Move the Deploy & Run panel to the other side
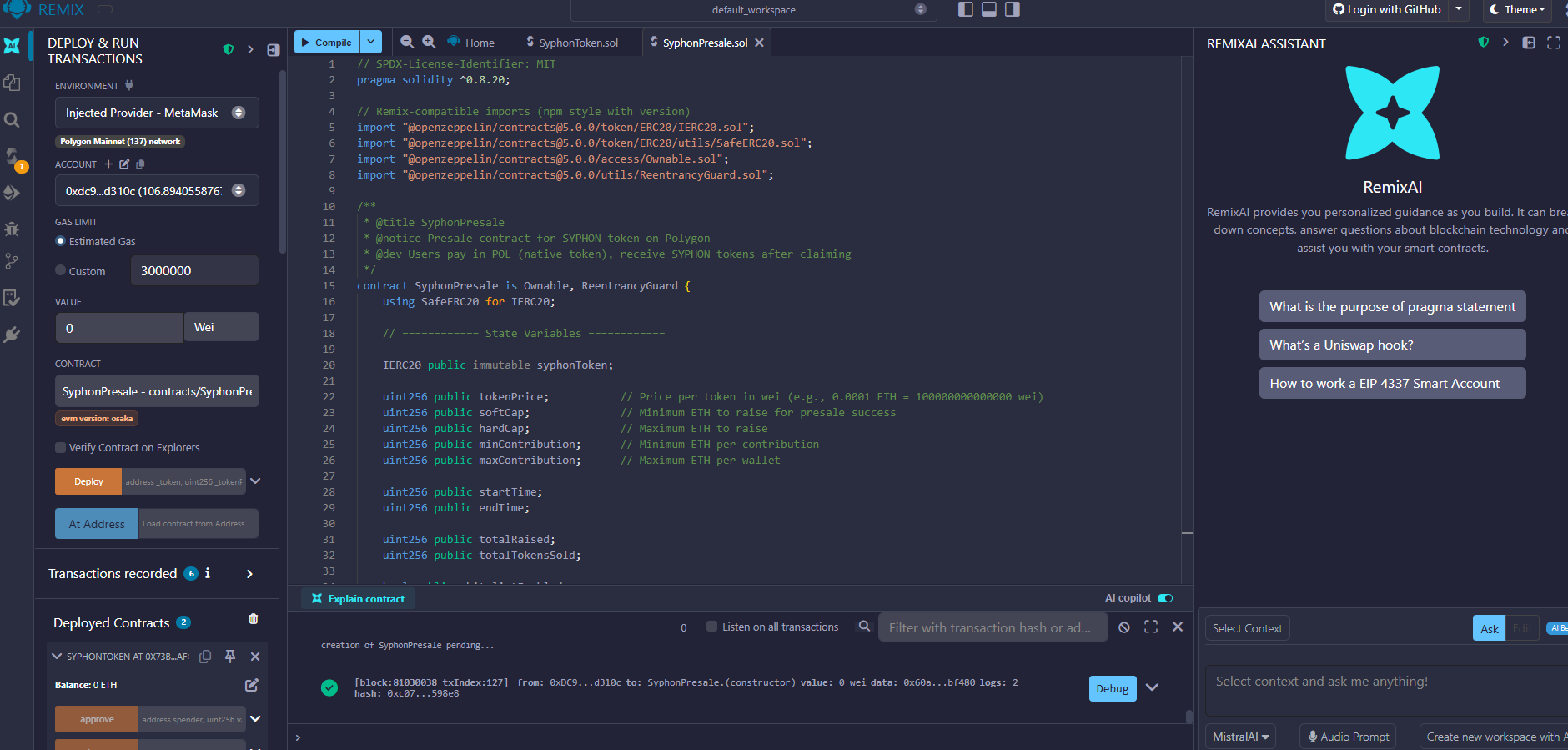 pos(274,50)
